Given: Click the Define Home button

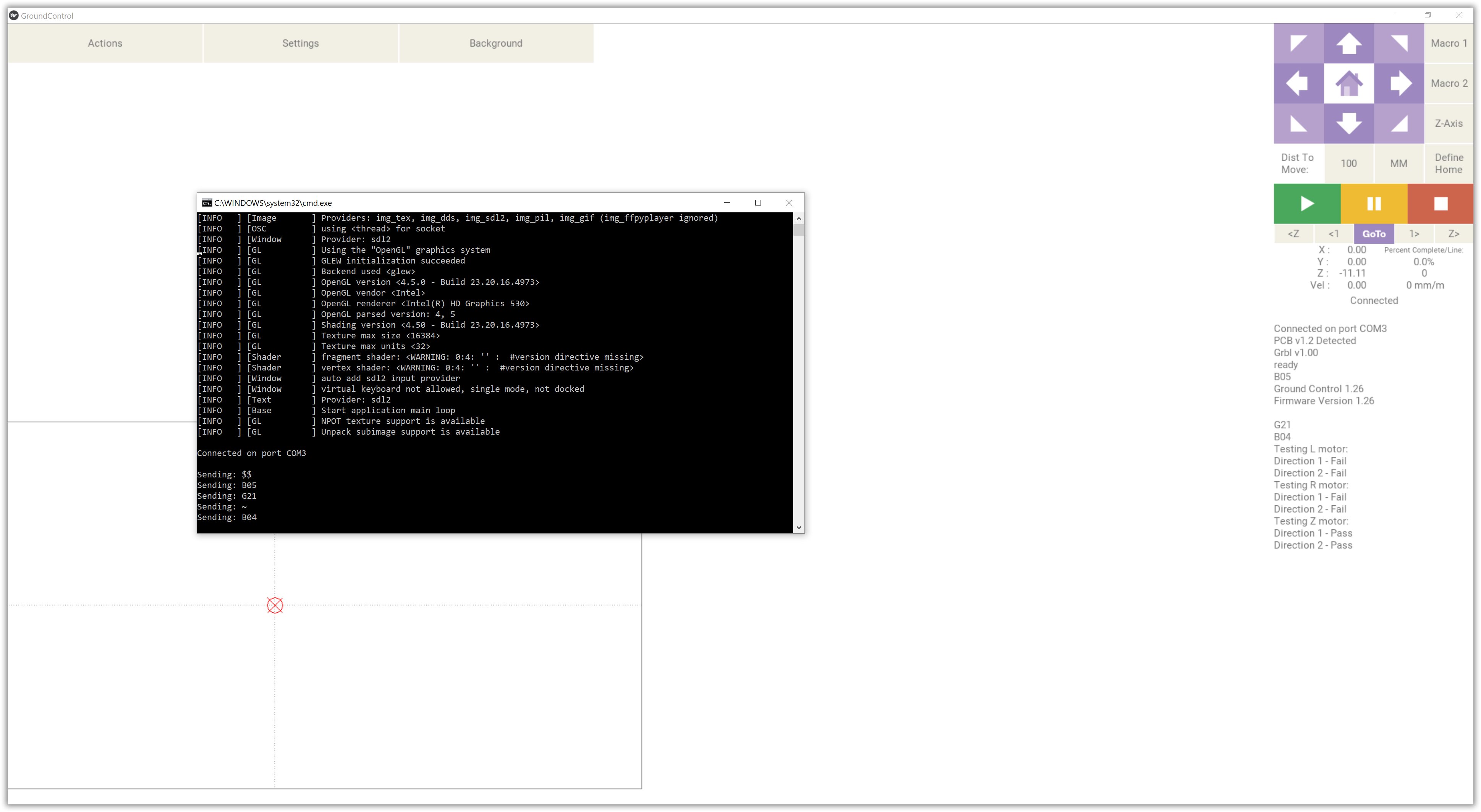Looking at the screenshot, I should tap(1448, 163).
